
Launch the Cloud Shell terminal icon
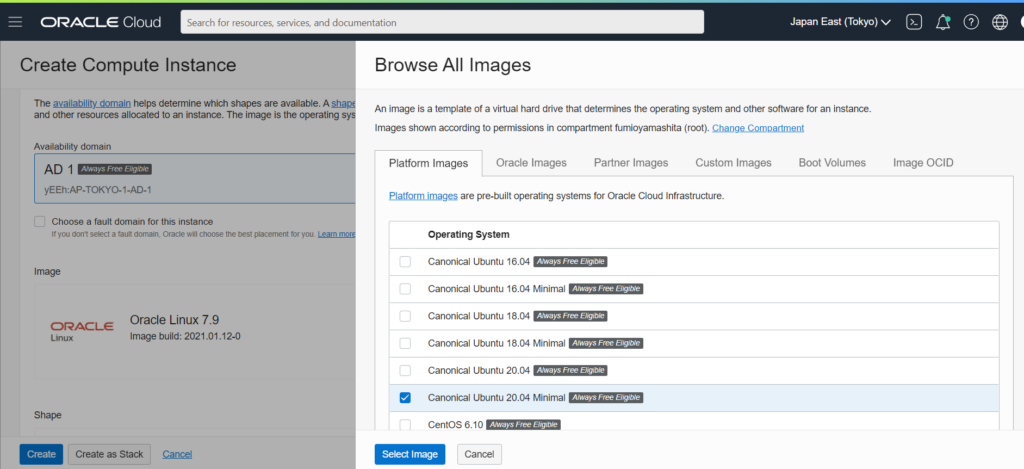[x=913, y=22]
